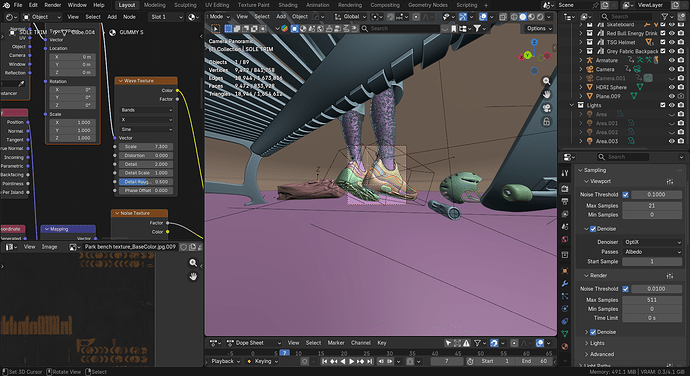This screenshot has width=690, height=376.
Task: Click the viewport zoom magnifier gizmo
Action: point(547,81)
